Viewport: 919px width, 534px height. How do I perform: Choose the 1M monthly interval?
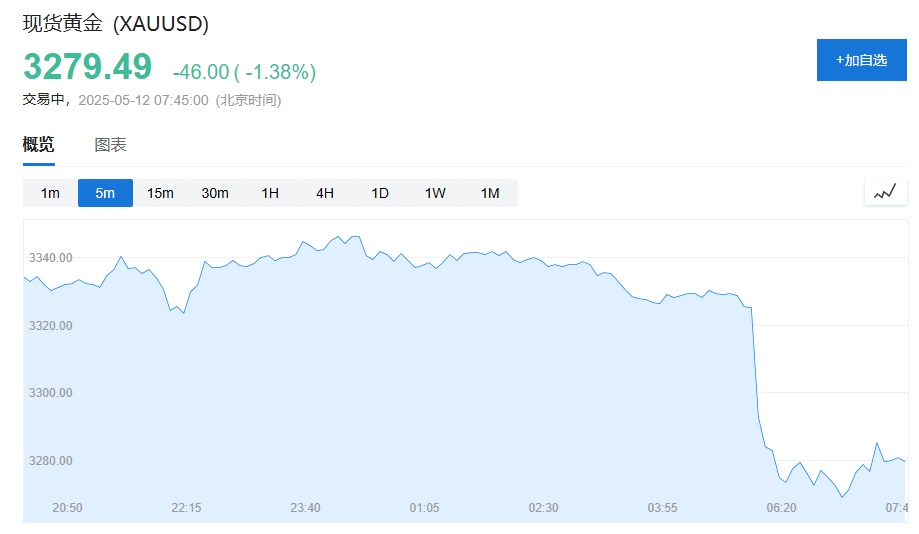coord(490,193)
